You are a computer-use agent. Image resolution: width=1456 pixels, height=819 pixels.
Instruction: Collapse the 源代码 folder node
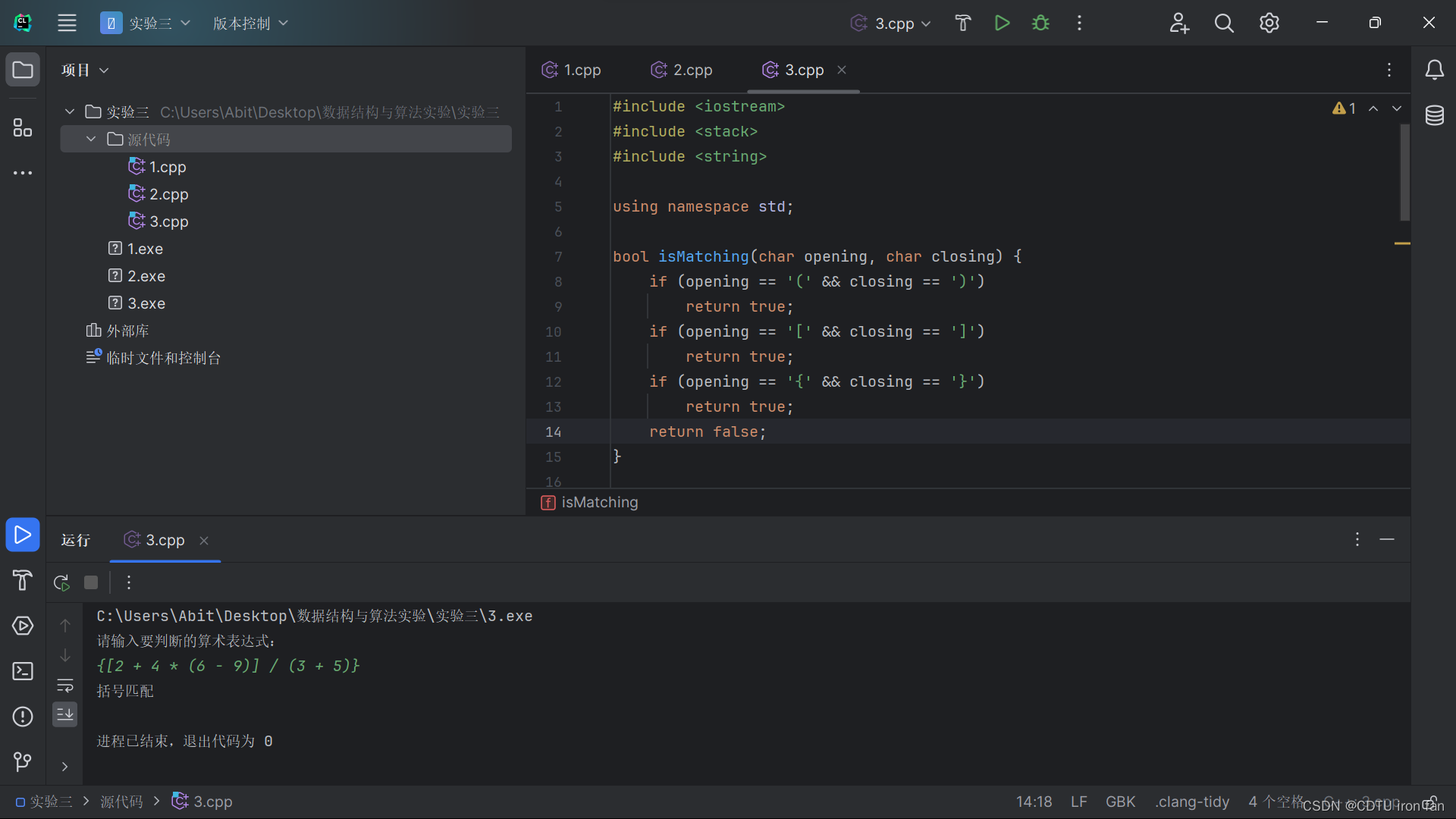(91, 140)
